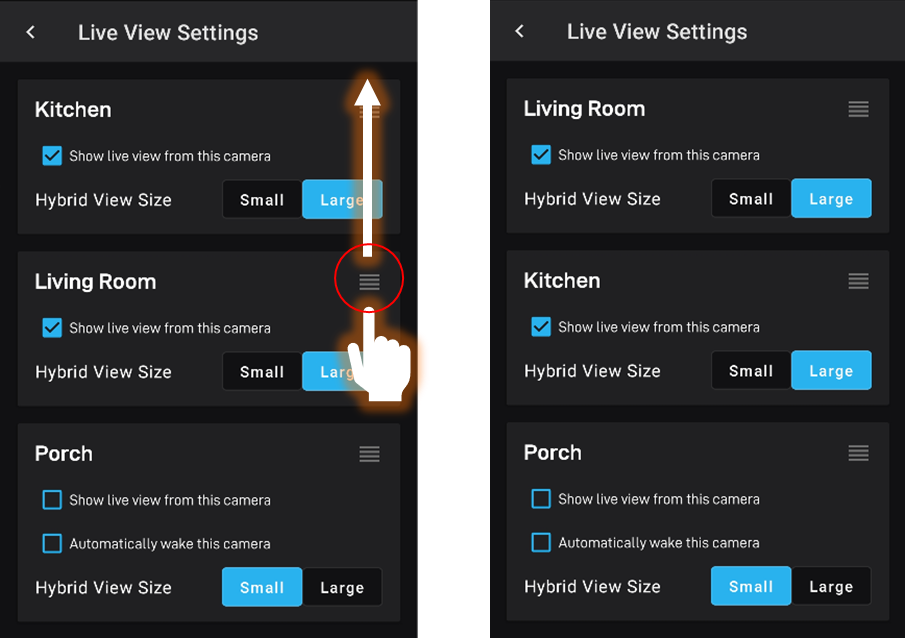This screenshot has width=905, height=638.
Task: Click the right panel's Kitchen reorder handle
Action: pos(858,281)
